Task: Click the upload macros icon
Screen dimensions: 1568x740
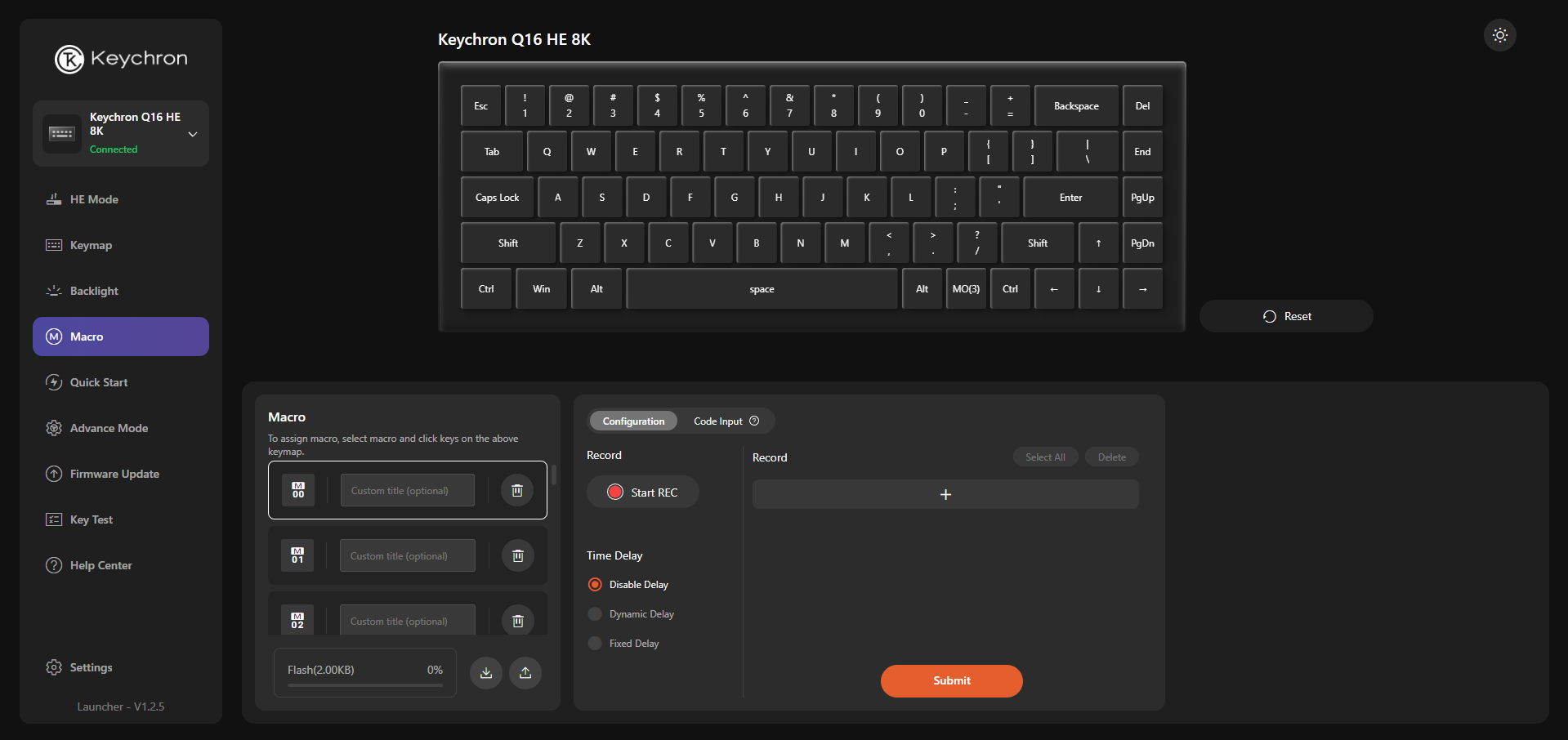Action: [525, 673]
